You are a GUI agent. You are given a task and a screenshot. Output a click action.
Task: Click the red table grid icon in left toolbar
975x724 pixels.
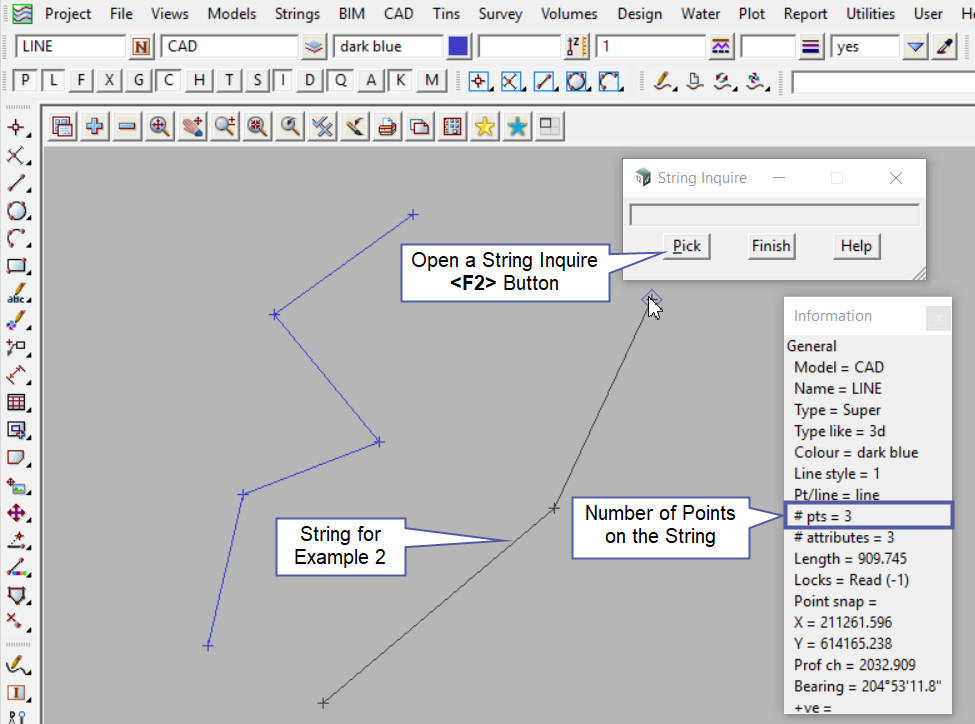16,402
